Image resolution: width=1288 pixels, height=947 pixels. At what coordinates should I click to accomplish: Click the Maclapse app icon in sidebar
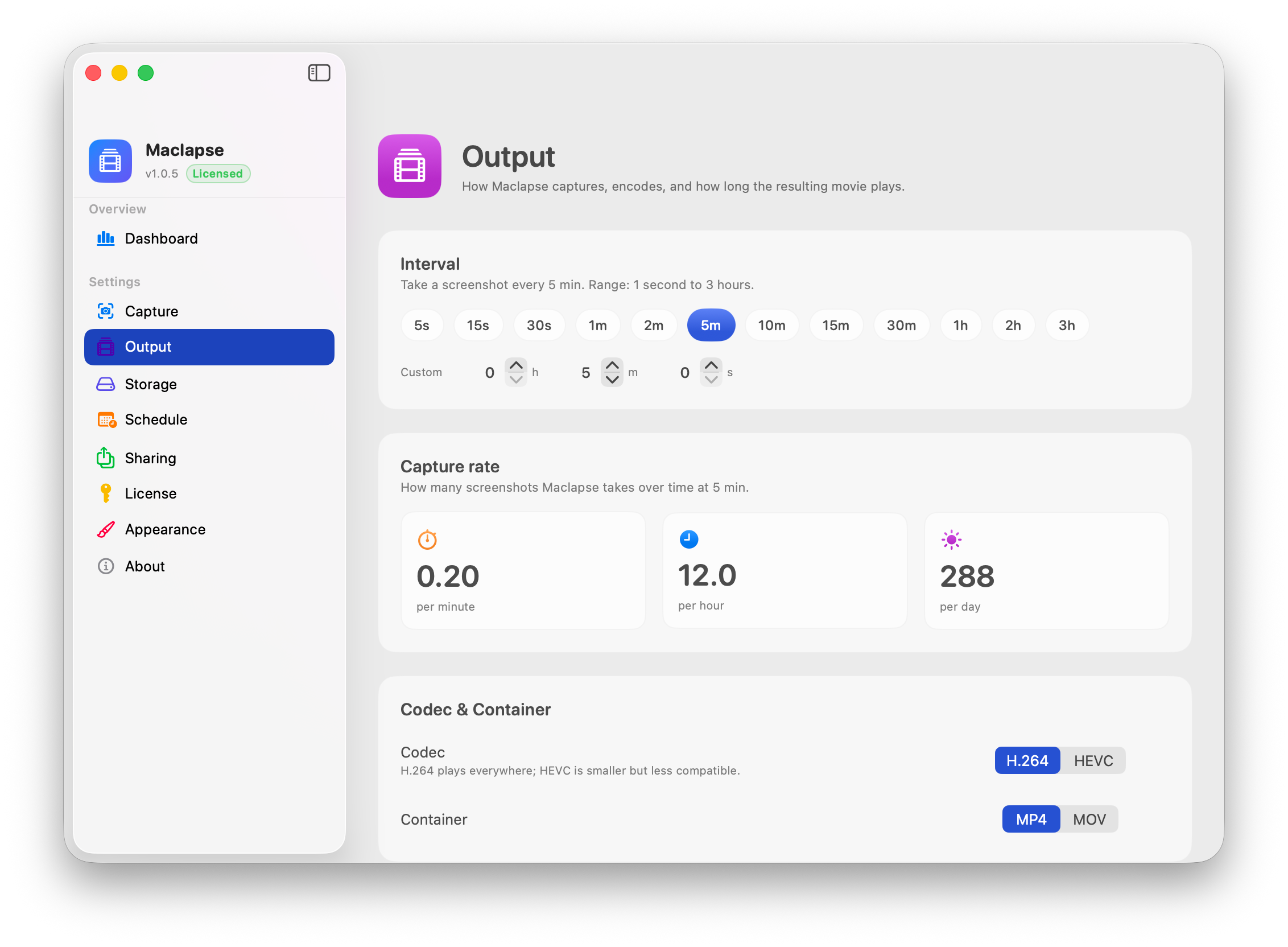coord(110,160)
